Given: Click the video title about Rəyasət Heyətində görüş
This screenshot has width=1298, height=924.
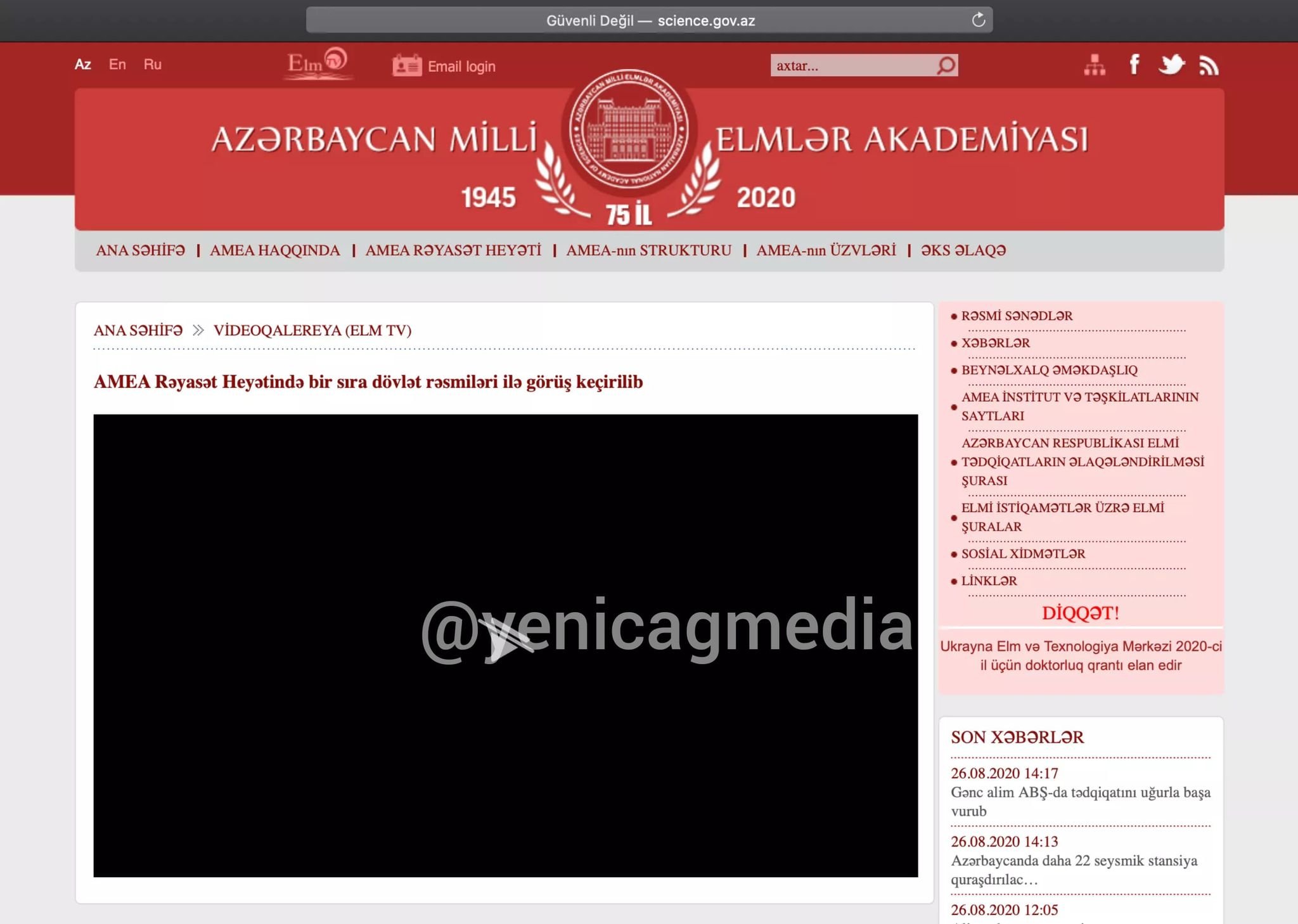Looking at the screenshot, I should coord(368,382).
